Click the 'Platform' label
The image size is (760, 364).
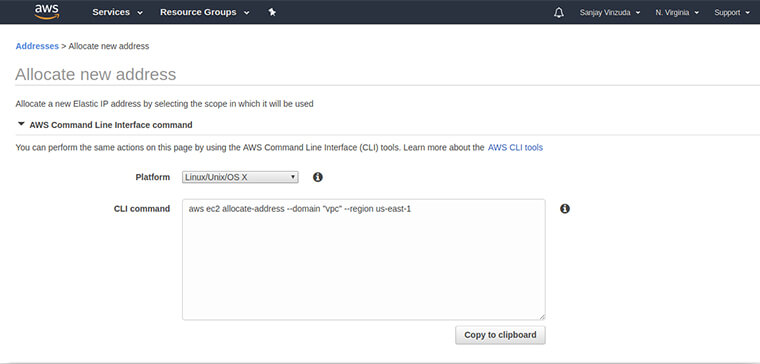(x=153, y=177)
